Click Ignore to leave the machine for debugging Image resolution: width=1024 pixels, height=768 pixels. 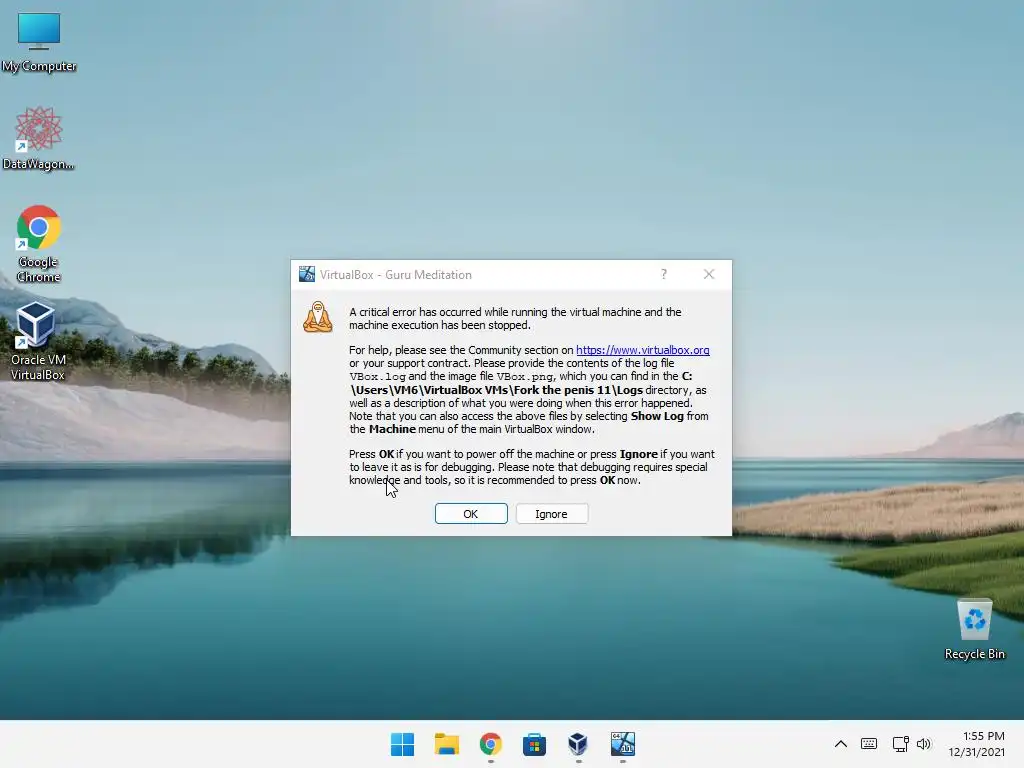(x=552, y=514)
